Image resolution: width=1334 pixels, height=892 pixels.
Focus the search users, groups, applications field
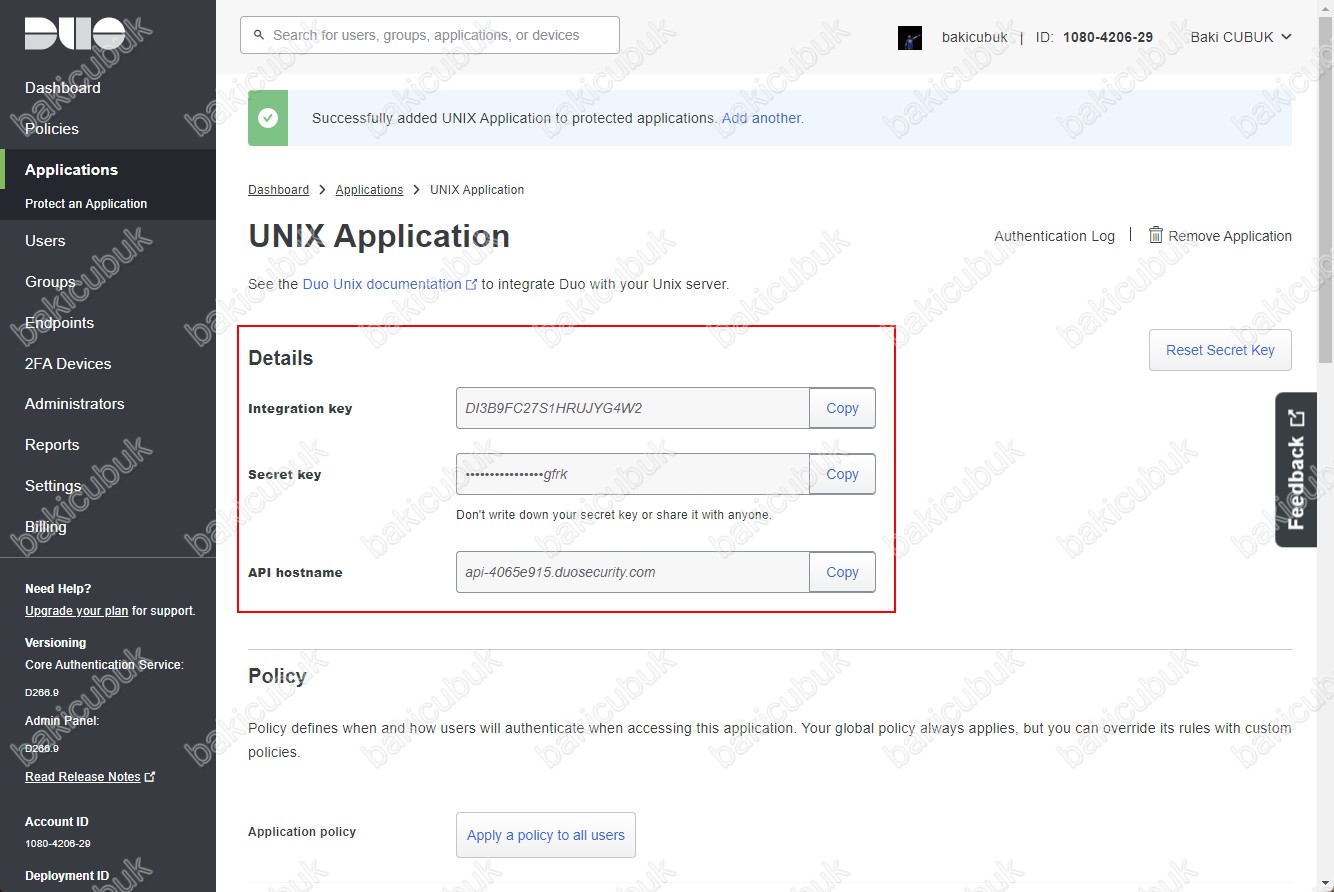point(430,35)
